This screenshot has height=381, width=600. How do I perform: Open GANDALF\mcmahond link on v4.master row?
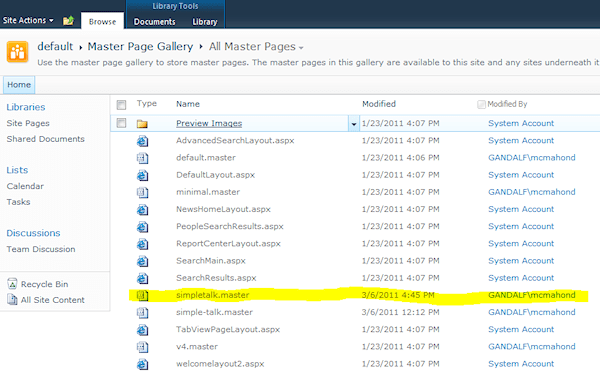point(532,347)
